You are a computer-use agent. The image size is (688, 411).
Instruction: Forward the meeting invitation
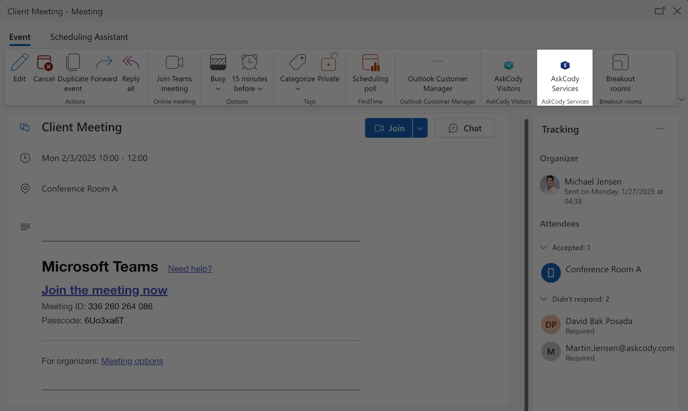click(x=104, y=68)
